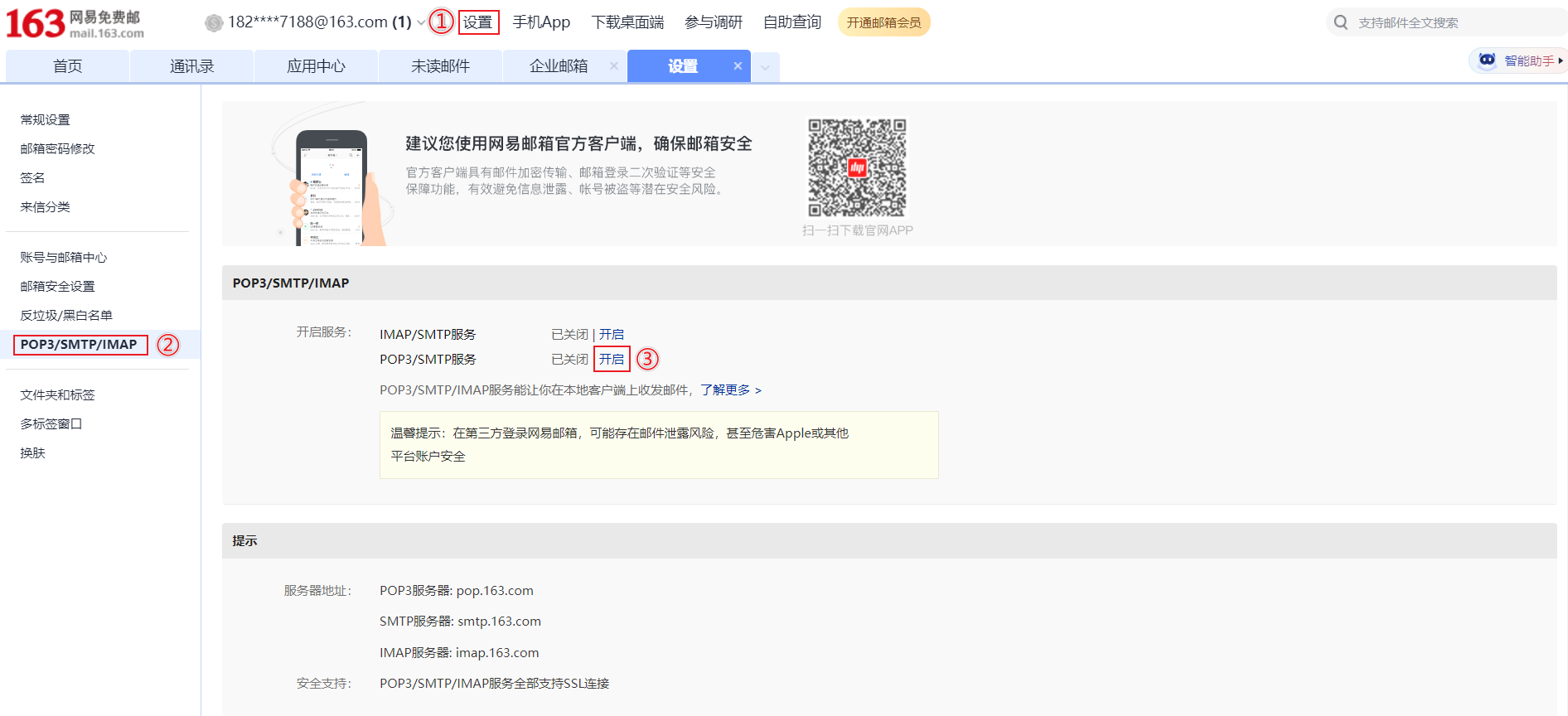Image resolution: width=1568 pixels, height=716 pixels.
Task: Switch to the 首页 tab
Action: (x=67, y=66)
